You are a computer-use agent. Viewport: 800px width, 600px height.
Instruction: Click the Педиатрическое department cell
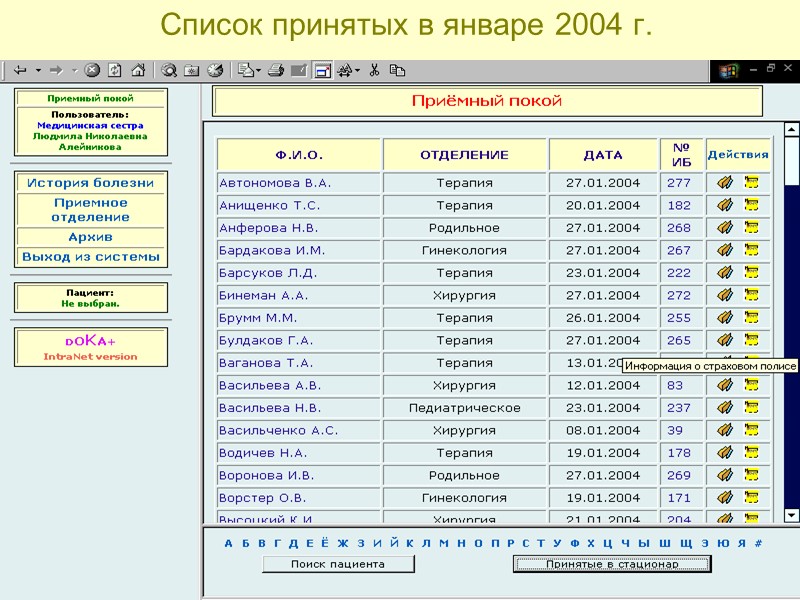click(x=464, y=408)
